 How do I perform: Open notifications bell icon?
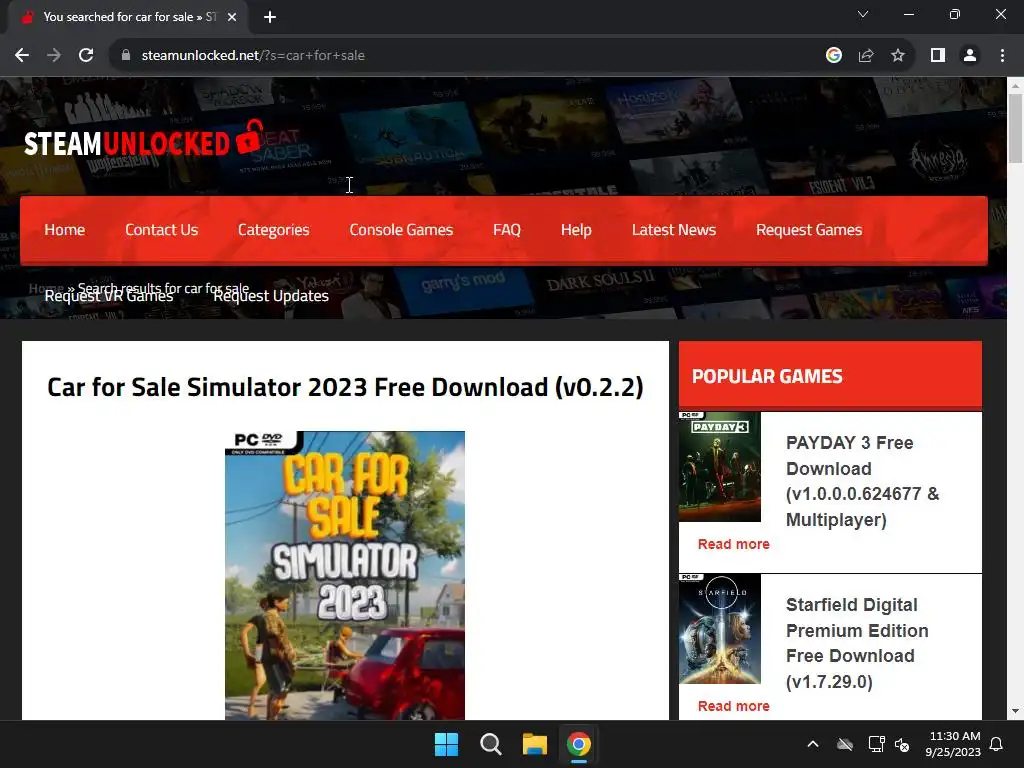tap(997, 744)
